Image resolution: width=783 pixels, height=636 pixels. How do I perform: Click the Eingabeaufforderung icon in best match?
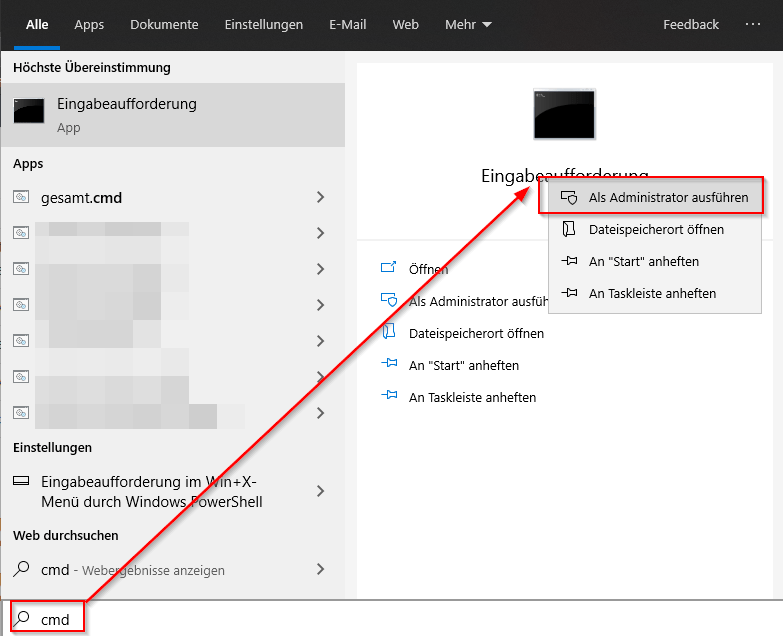coord(28,111)
